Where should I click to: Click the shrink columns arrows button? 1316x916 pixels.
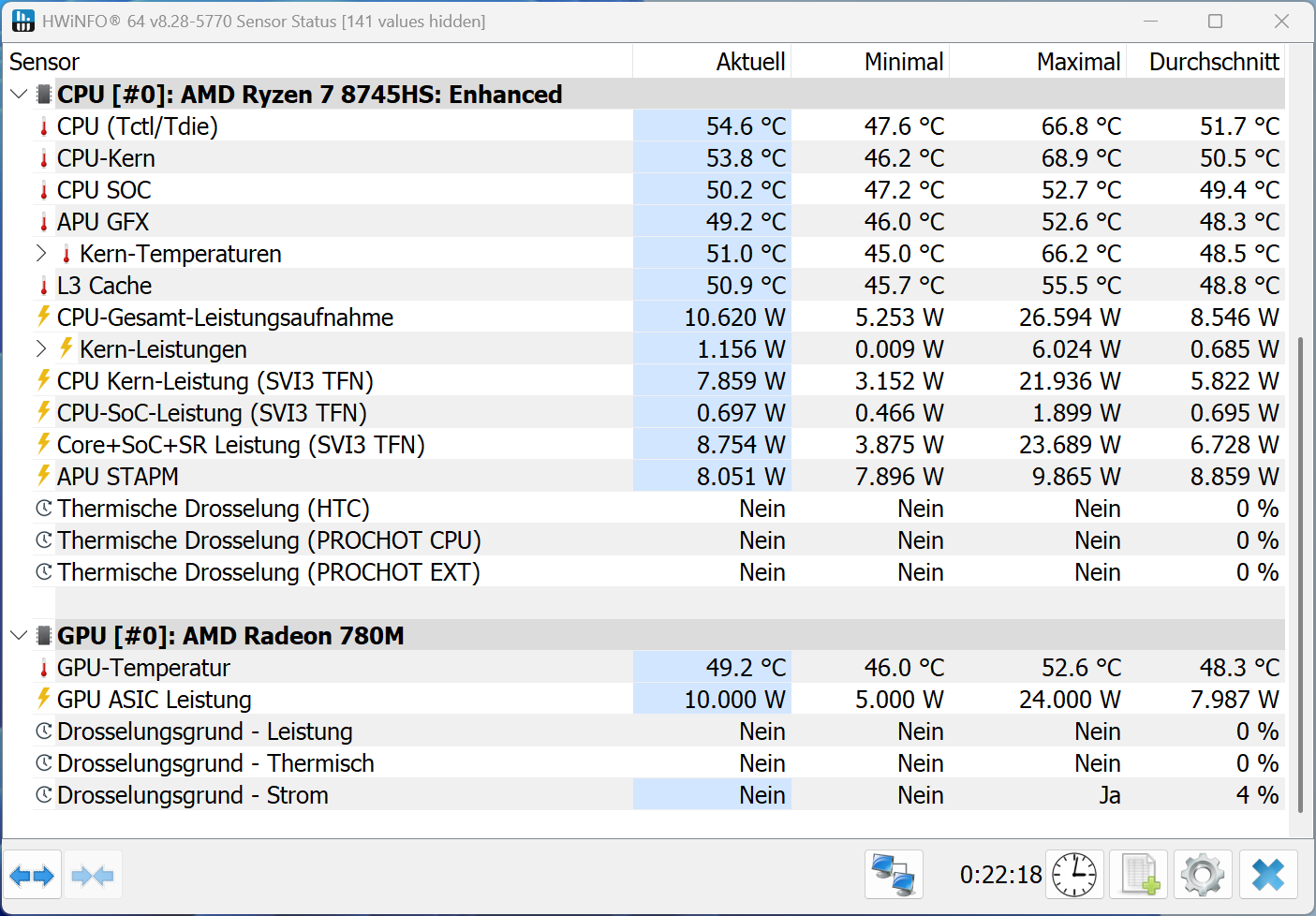tap(93, 876)
